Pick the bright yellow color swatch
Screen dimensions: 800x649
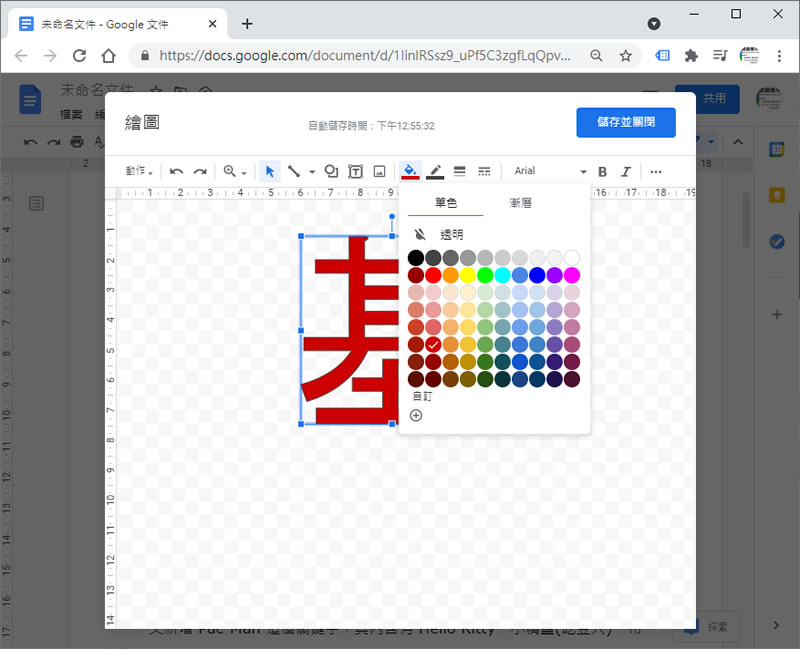468,275
